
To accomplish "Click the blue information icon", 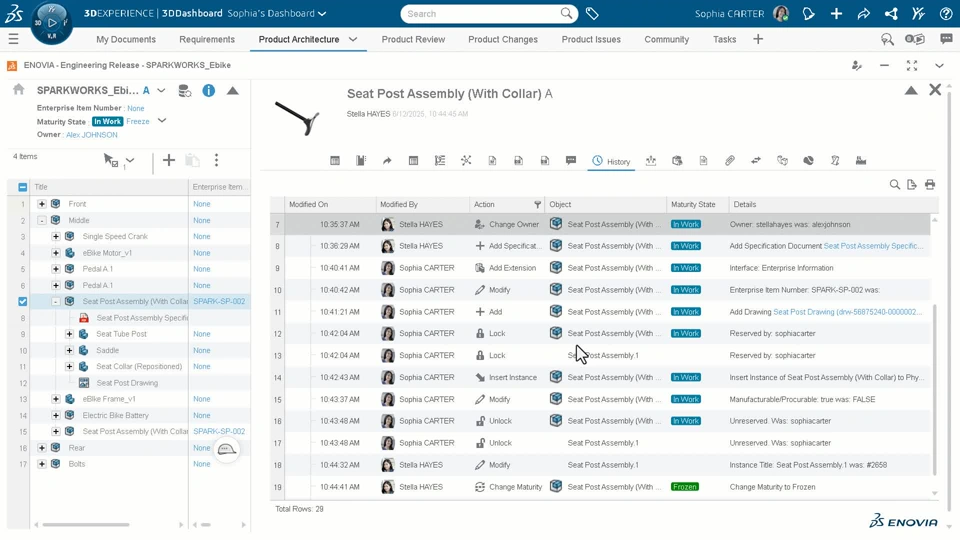I will [x=209, y=91].
